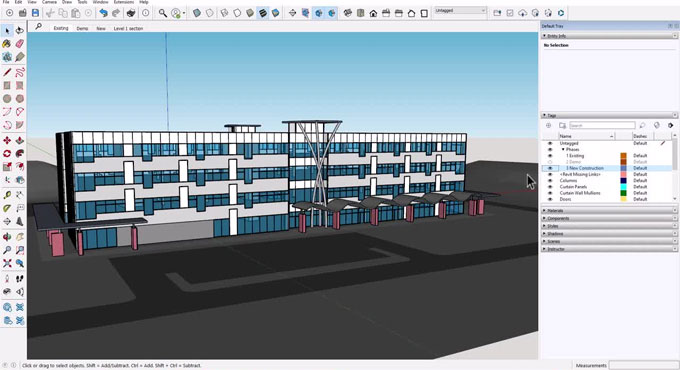Click the Undo arrow icon
The height and width of the screenshot is (370, 680).
103,13
